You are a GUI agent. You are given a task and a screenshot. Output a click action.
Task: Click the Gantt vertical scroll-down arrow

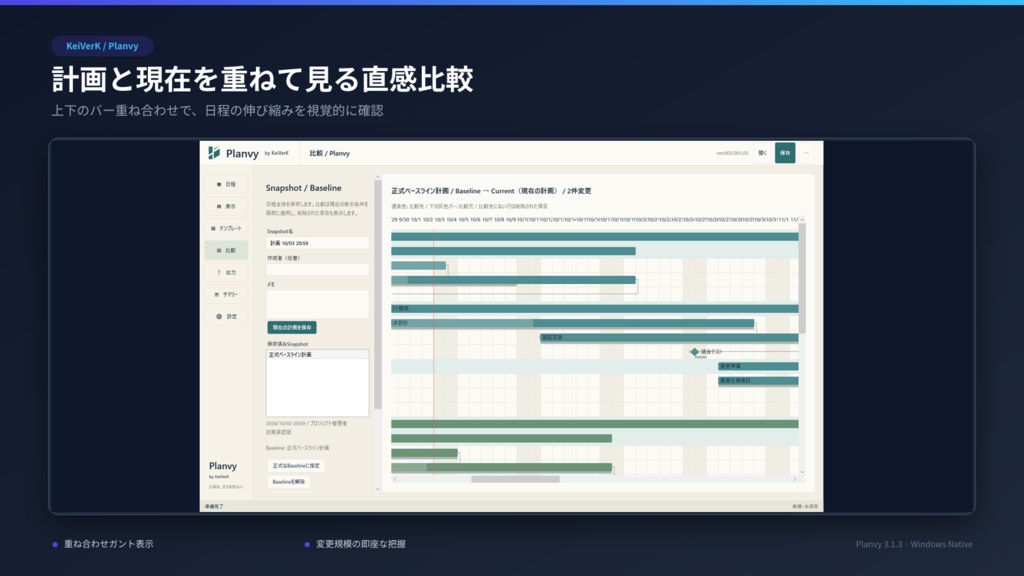click(x=802, y=472)
